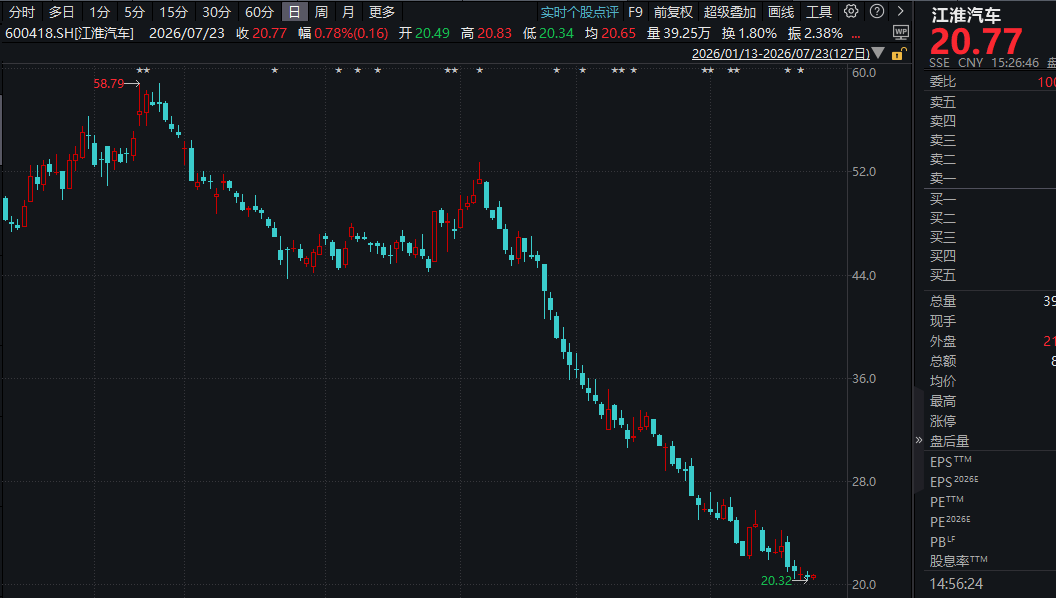Open the help question-mark icon
1056x598 pixels.
point(877,11)
